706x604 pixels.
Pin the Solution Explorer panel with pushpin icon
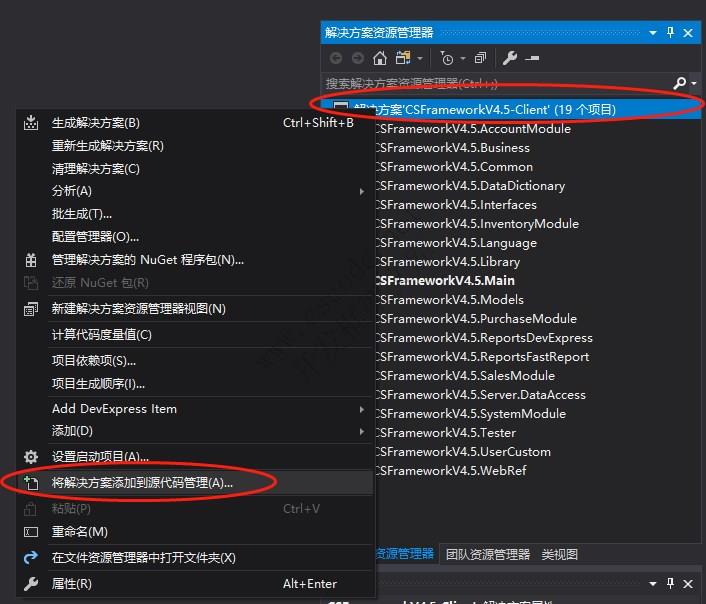click(670, 32)
